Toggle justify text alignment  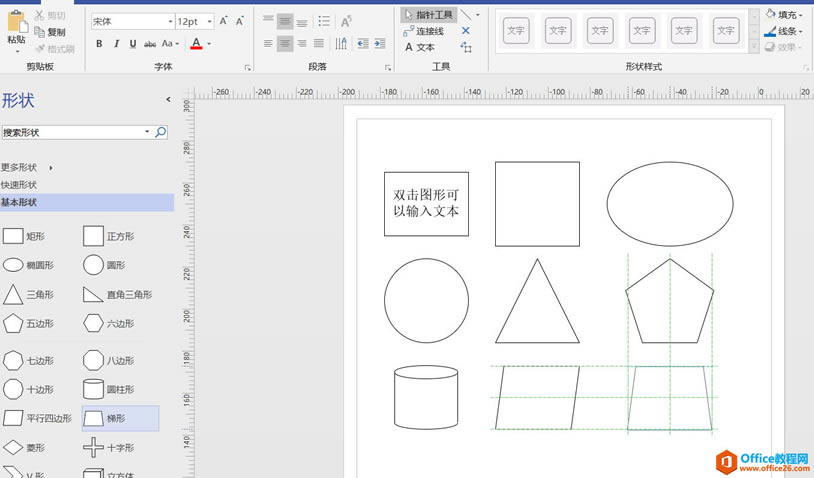(x=319, y=44)
